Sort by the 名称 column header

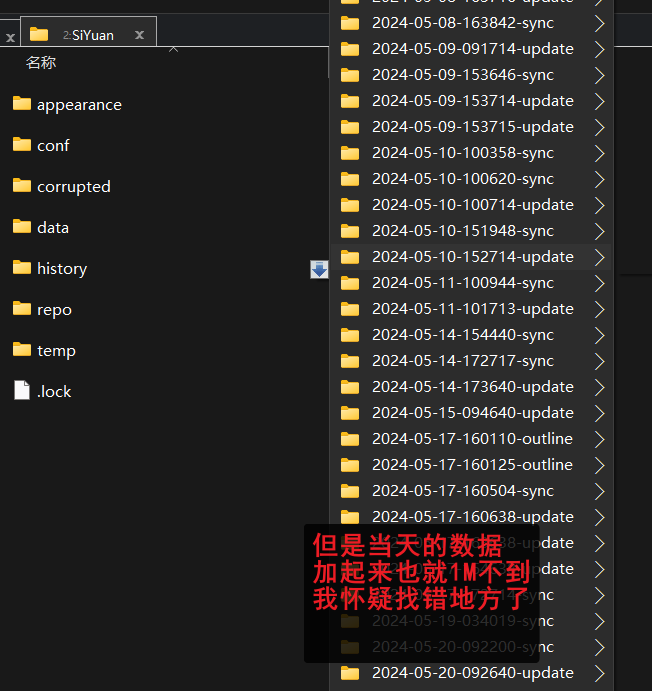pos(41,63)
